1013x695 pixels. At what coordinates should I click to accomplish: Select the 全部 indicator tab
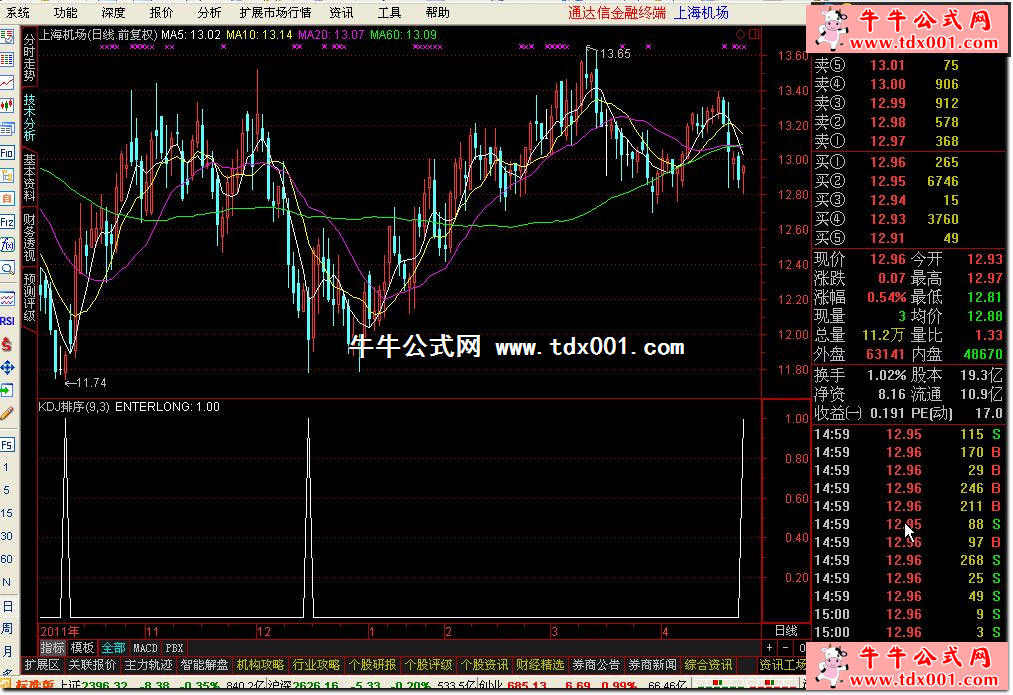113,648
